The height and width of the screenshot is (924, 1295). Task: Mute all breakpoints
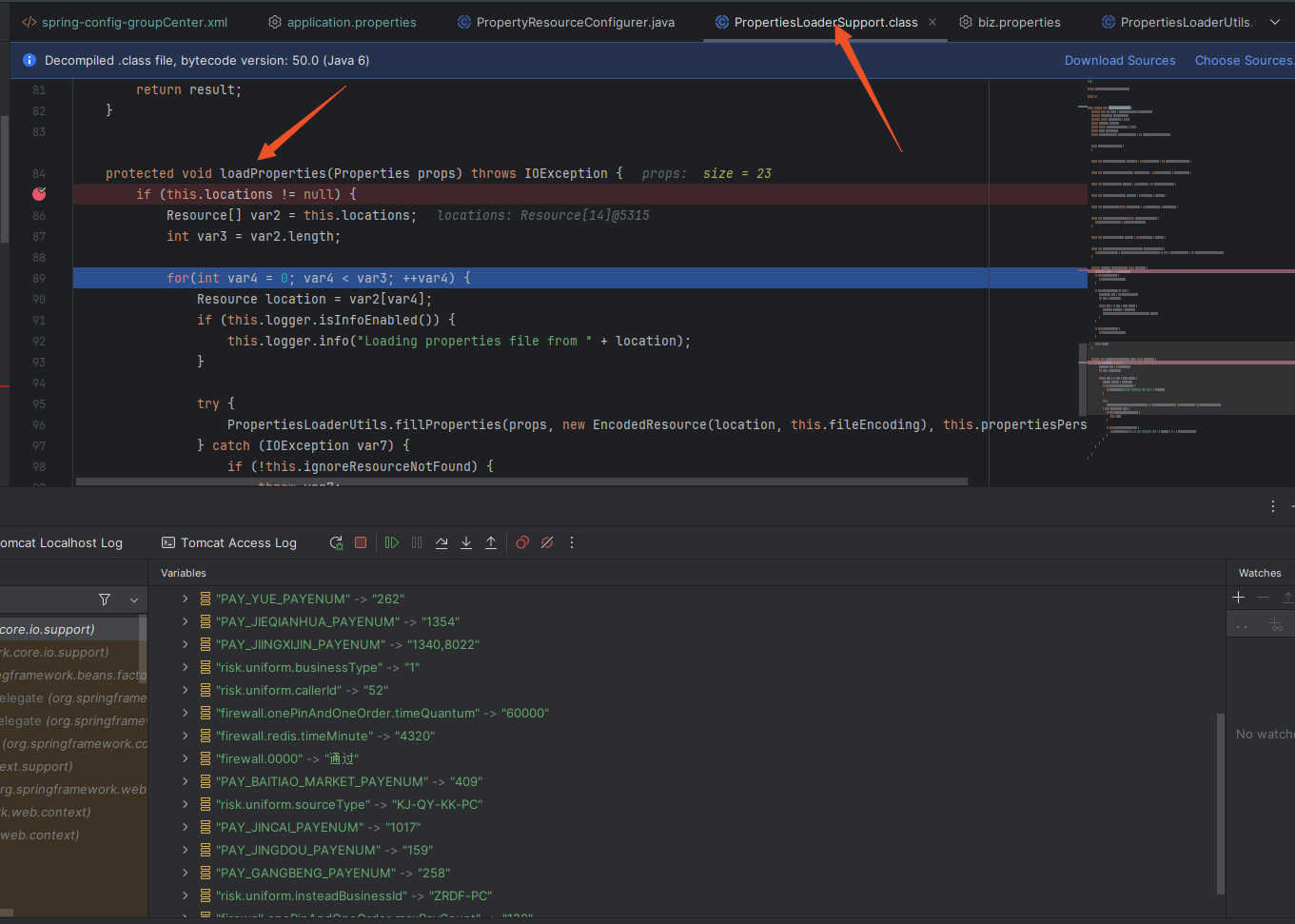tap(546, 542)
